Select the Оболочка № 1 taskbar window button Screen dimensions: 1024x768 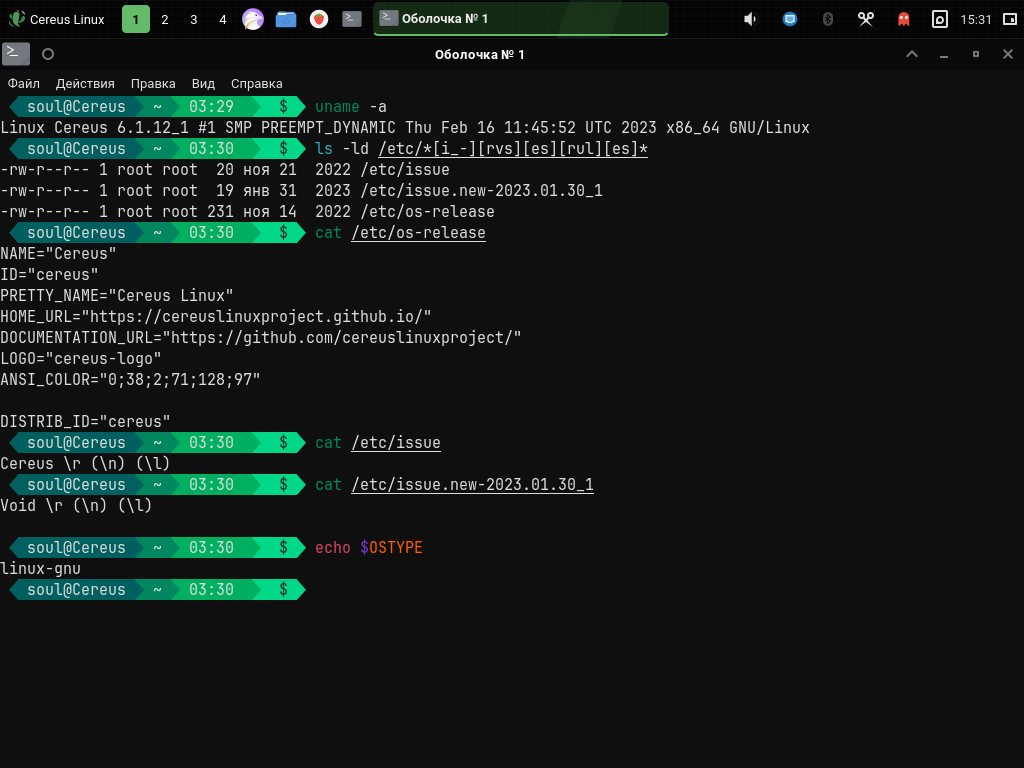520,19
